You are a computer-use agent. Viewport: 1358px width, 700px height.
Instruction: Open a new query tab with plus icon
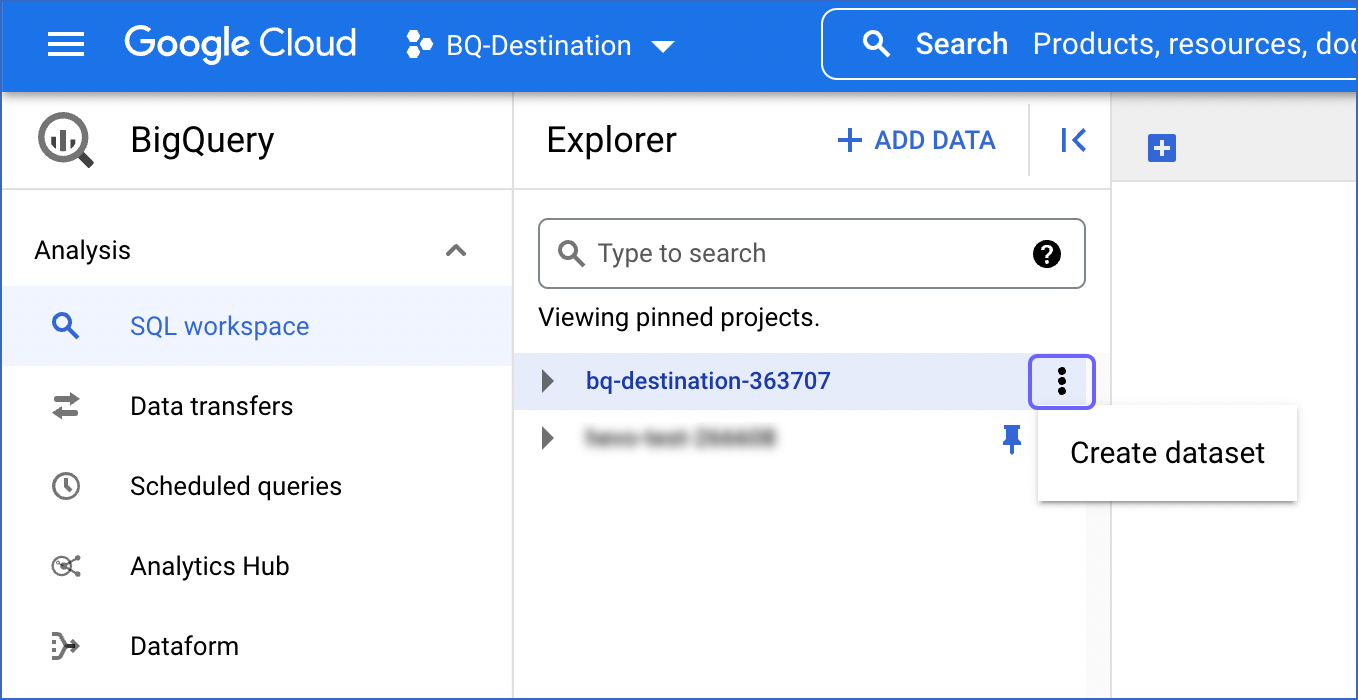[1162, 149]
